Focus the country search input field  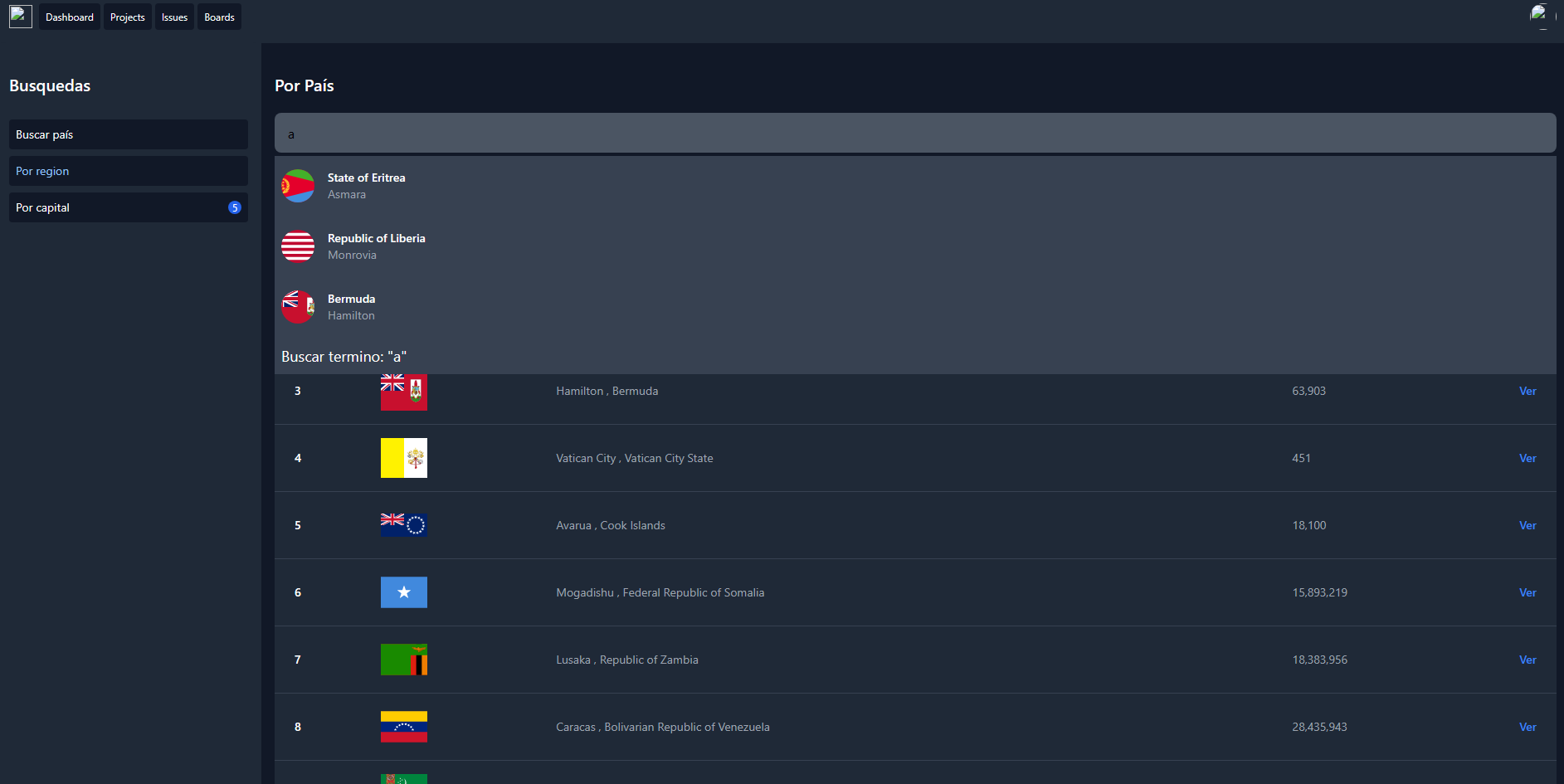(x=915, y=133)
